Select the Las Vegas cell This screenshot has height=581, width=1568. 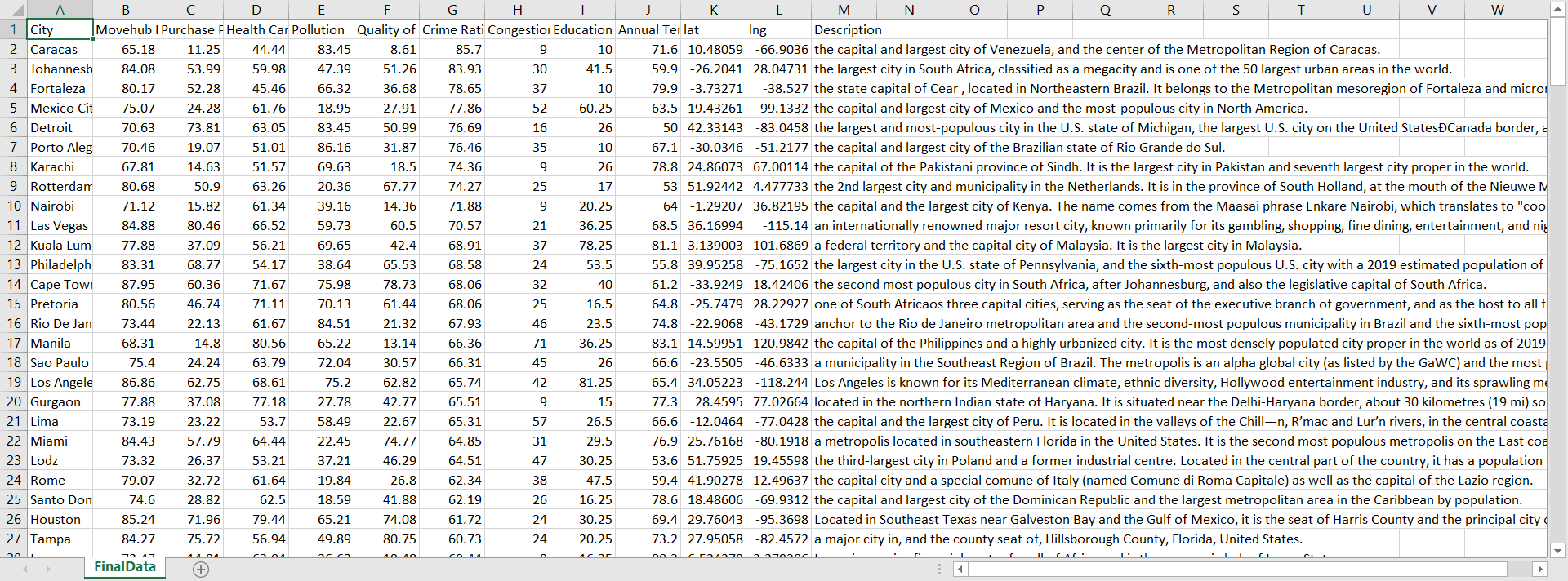click(60, 225)
